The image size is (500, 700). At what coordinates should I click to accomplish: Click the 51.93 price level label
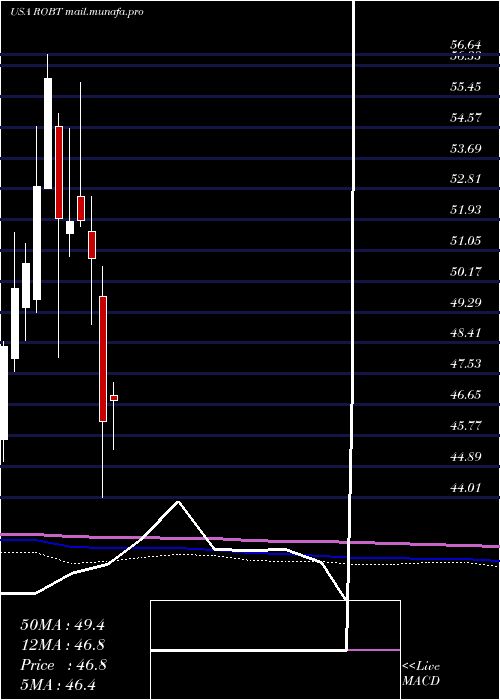pos(466,210)
